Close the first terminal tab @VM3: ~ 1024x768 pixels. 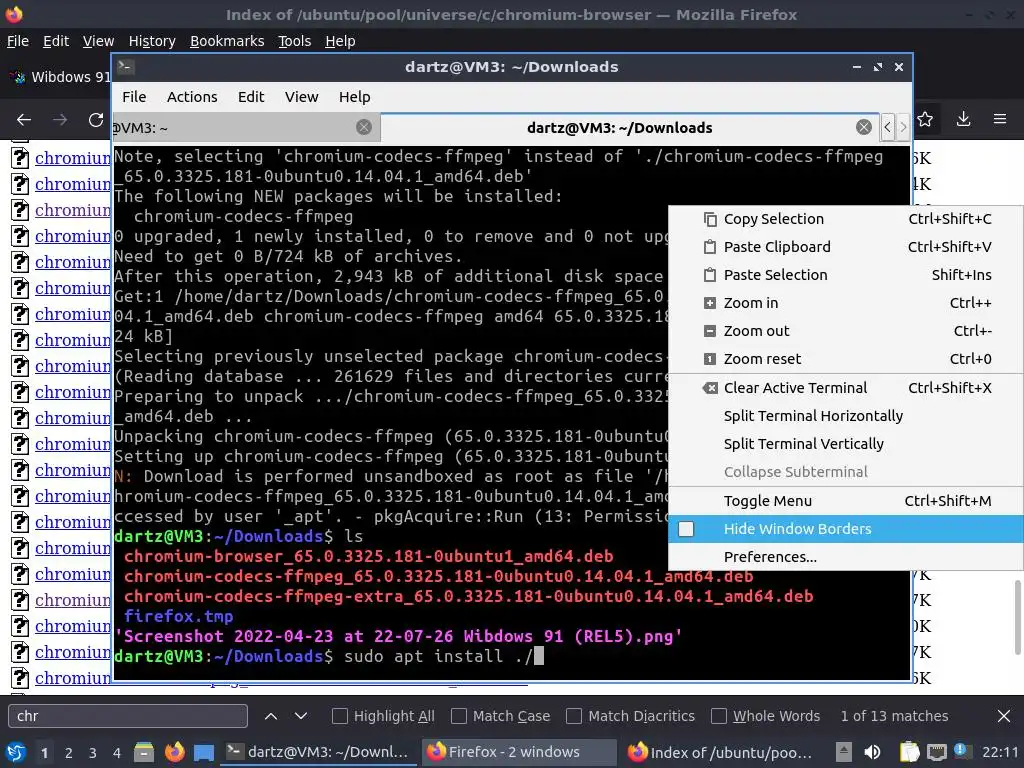pos(364,127)
